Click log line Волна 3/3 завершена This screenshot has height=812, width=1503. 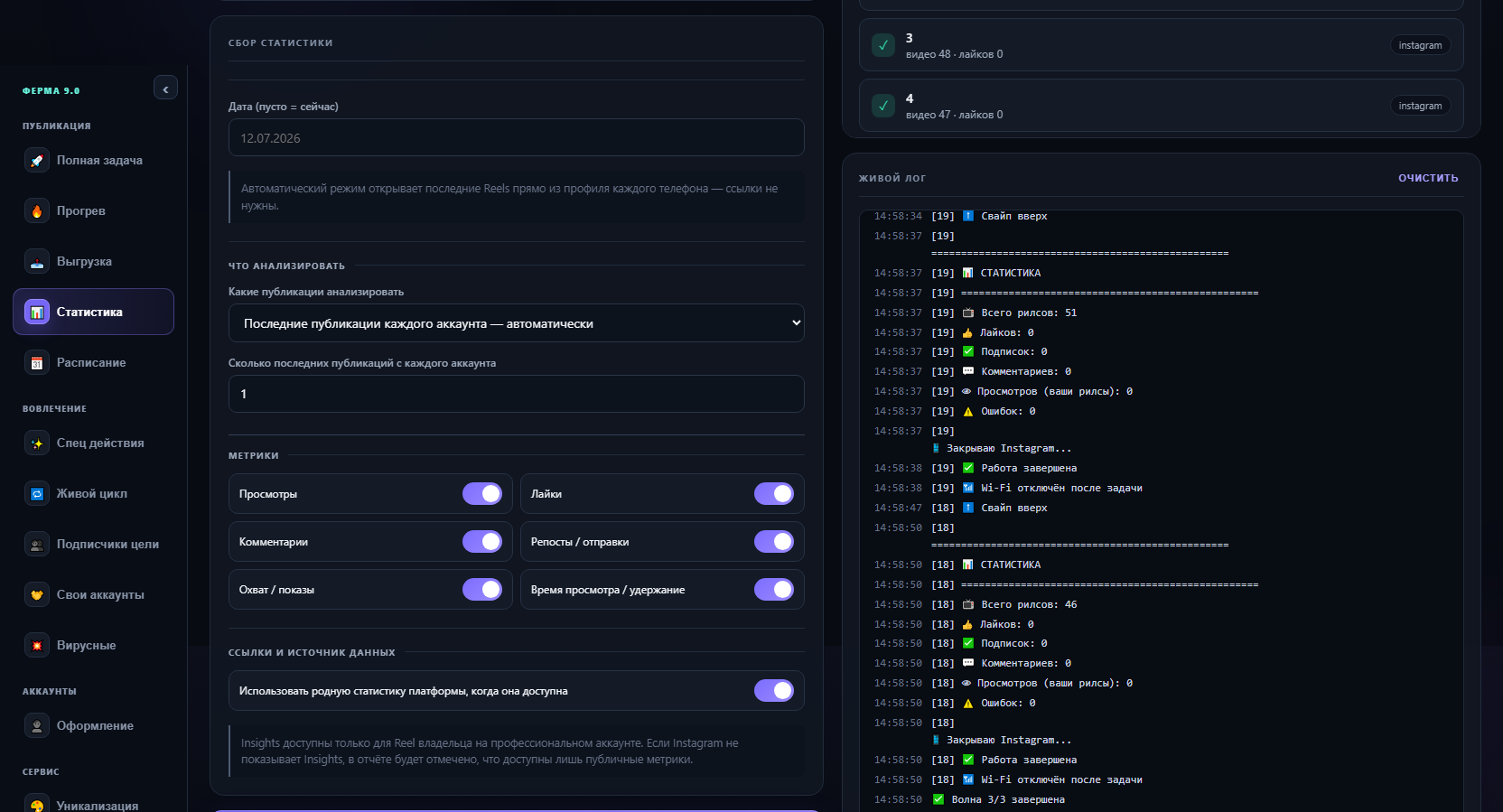click(1008, 800)
